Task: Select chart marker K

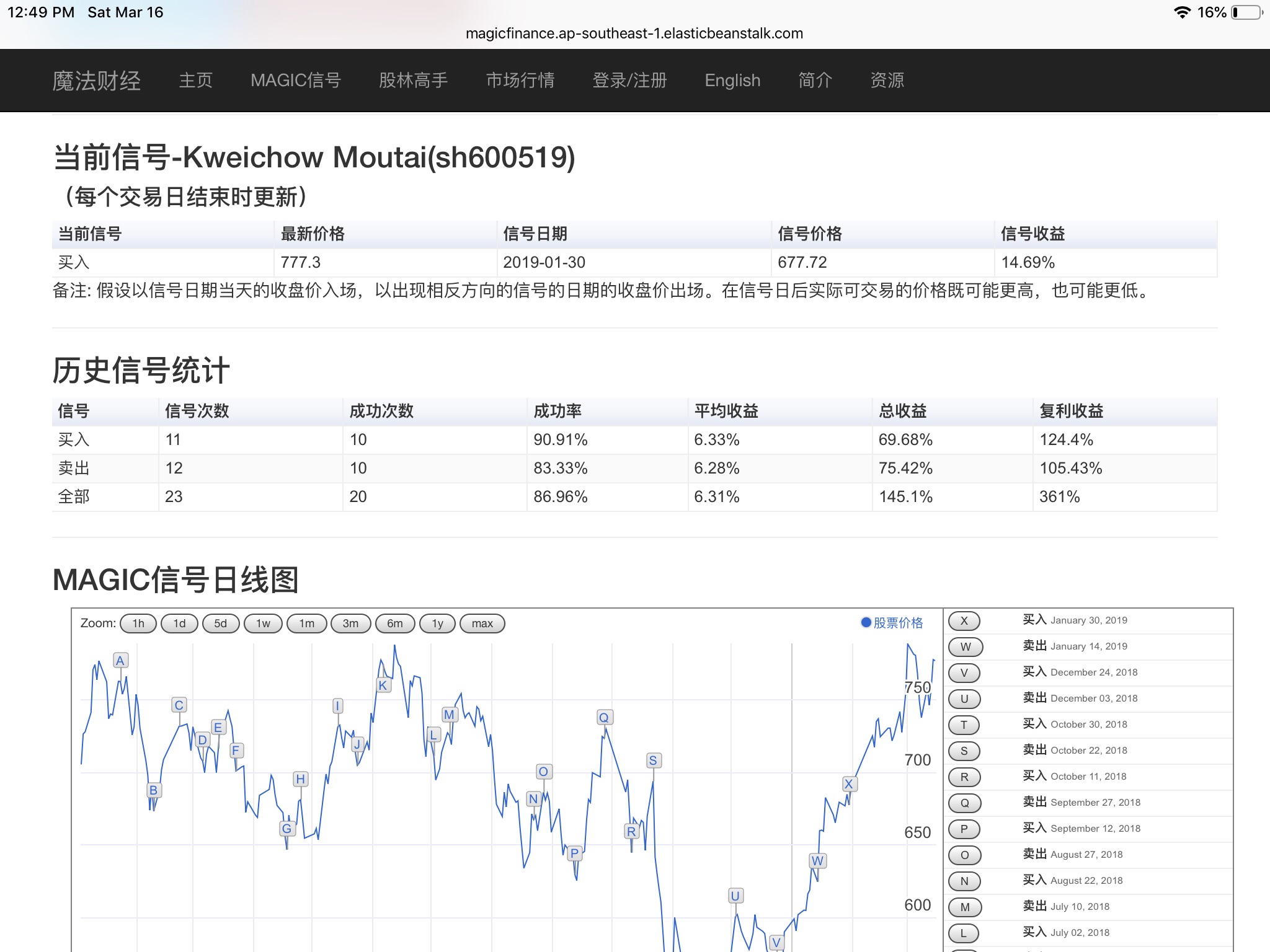Action: [383, 685]
